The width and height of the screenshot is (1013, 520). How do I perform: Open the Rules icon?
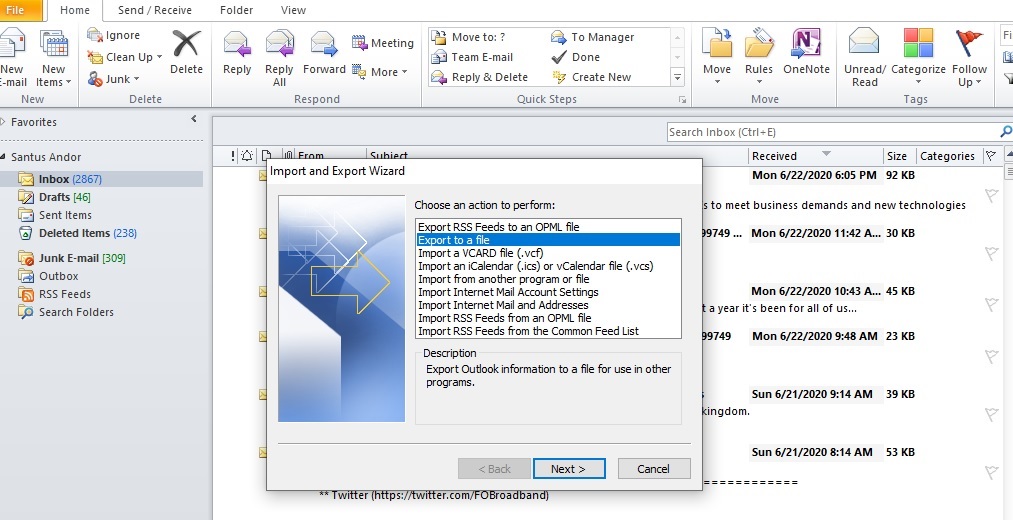click(x=758, y=44)
